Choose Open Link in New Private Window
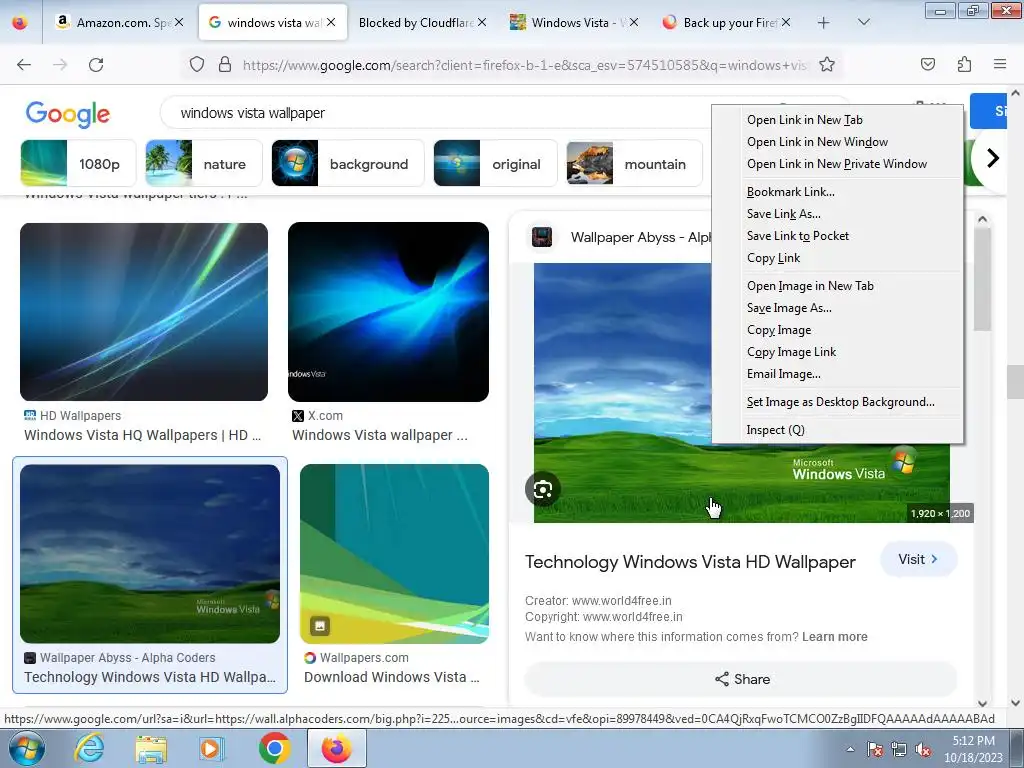 point(837,164)
